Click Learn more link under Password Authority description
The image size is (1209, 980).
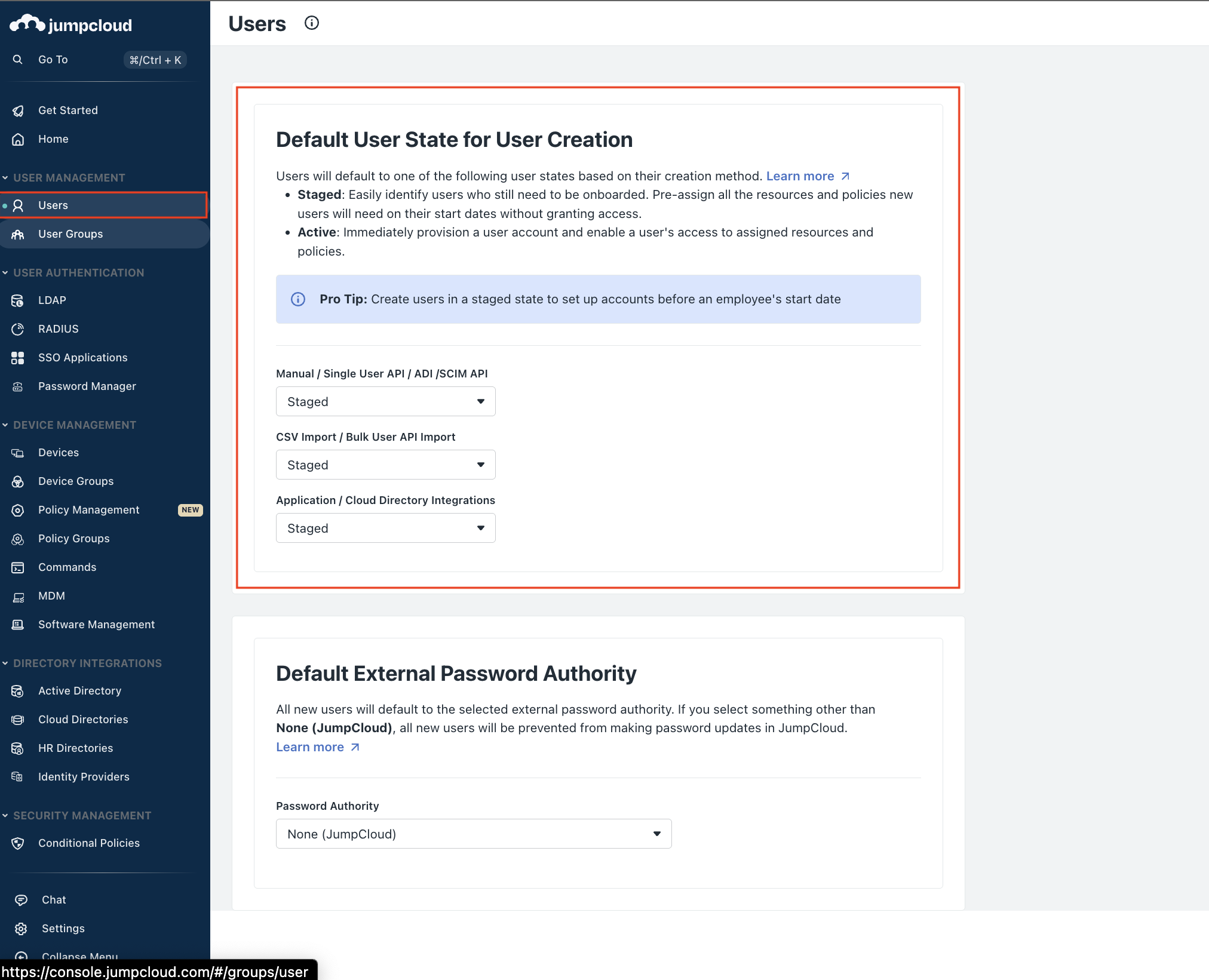(x=318, y=747)
